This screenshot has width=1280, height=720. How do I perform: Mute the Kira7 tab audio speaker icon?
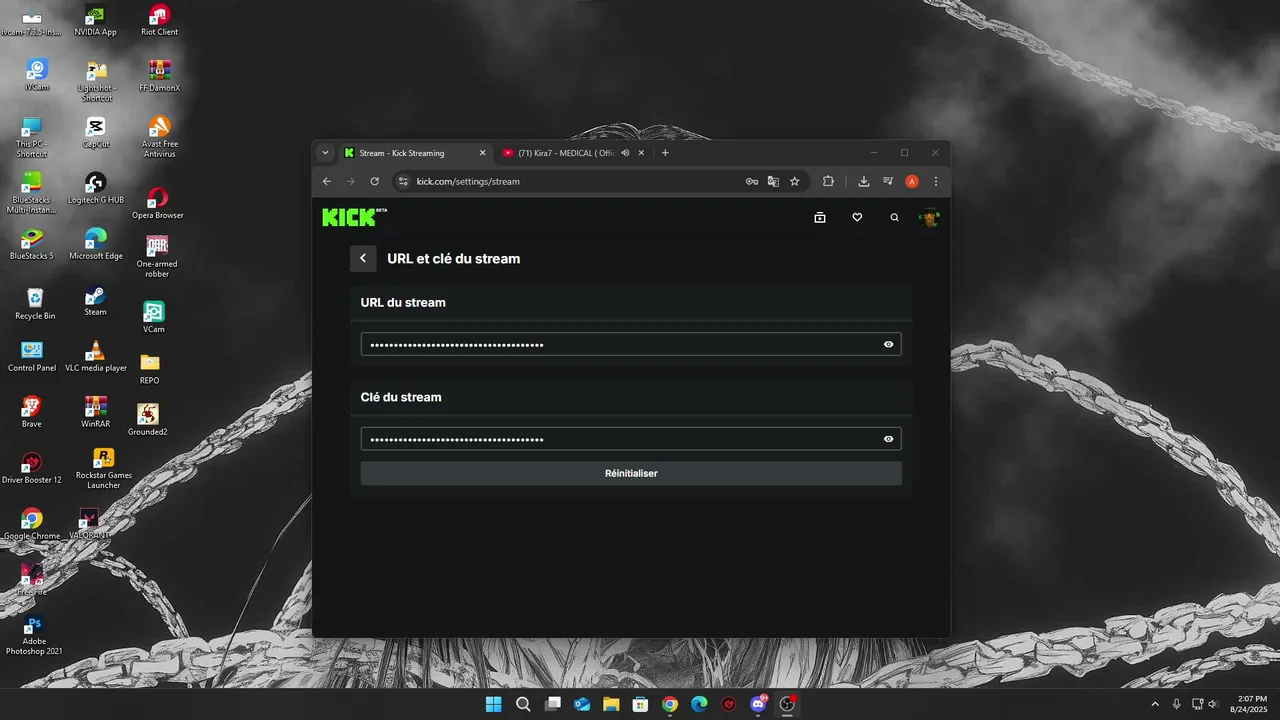625,153
